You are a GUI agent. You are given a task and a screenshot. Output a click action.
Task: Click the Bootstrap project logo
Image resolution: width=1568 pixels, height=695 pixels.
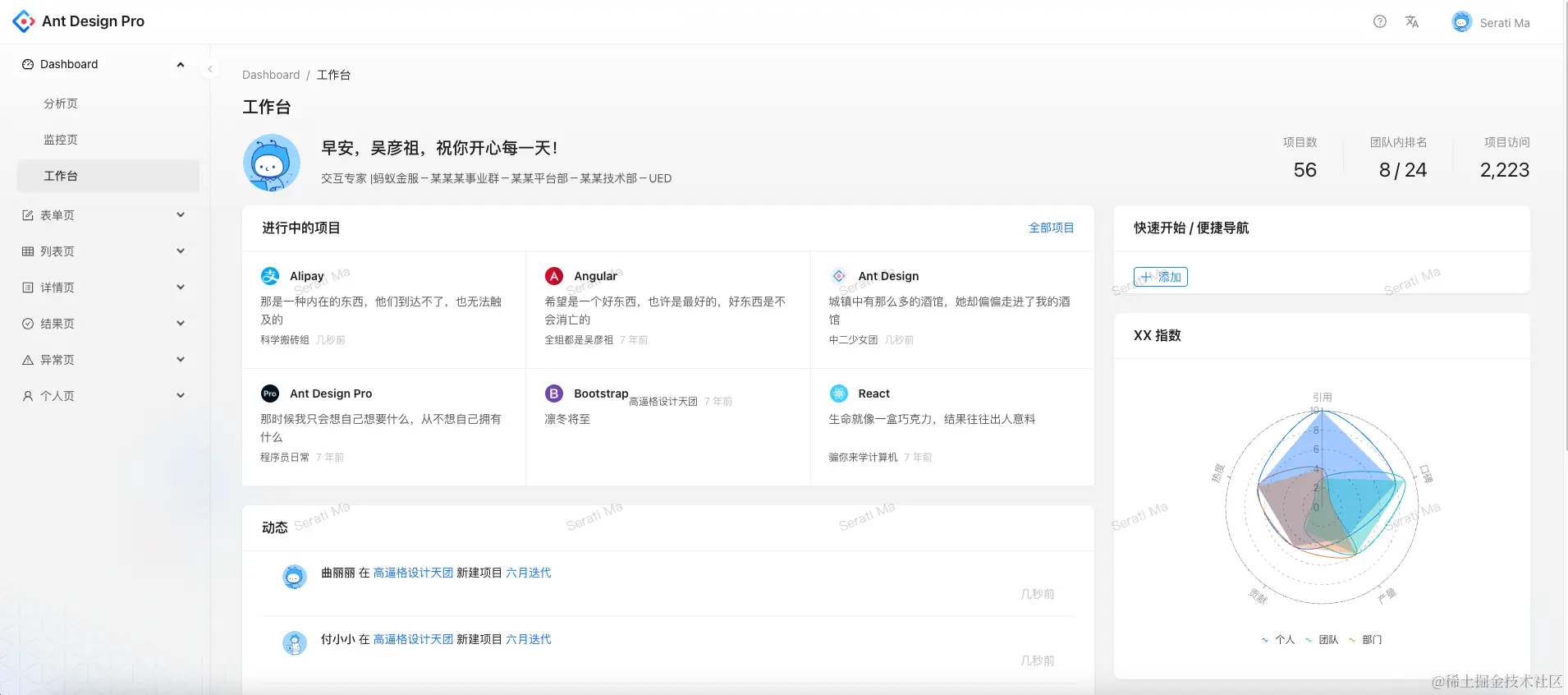click(554, 394)
